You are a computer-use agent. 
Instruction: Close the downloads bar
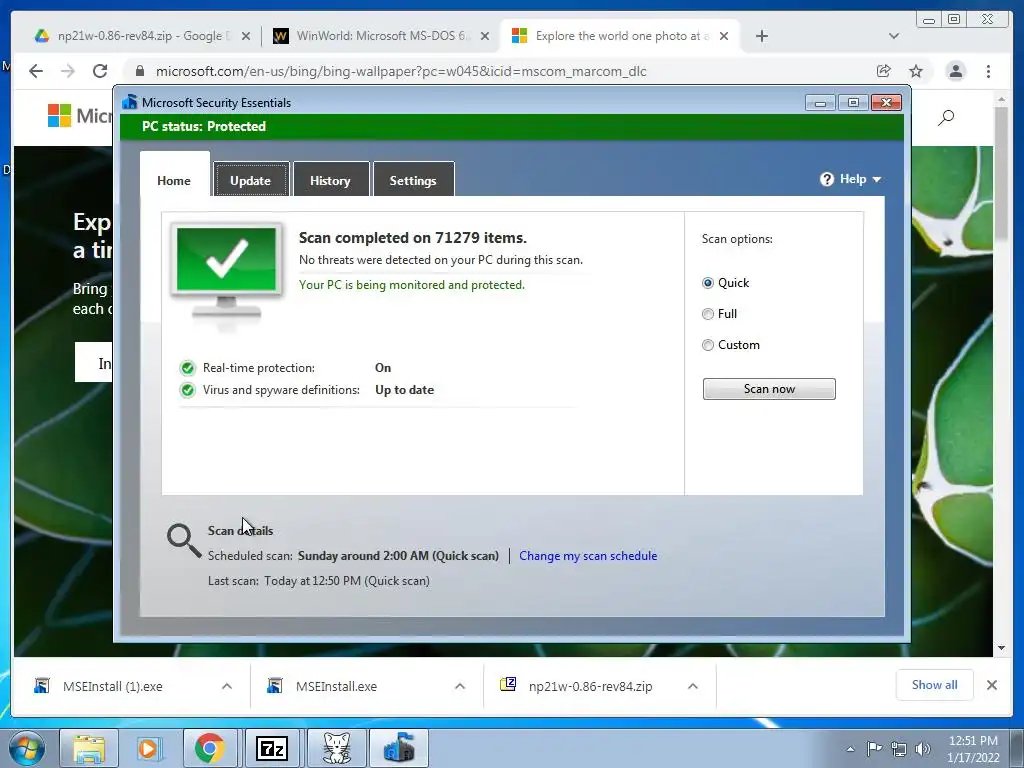tap(991, 685)
